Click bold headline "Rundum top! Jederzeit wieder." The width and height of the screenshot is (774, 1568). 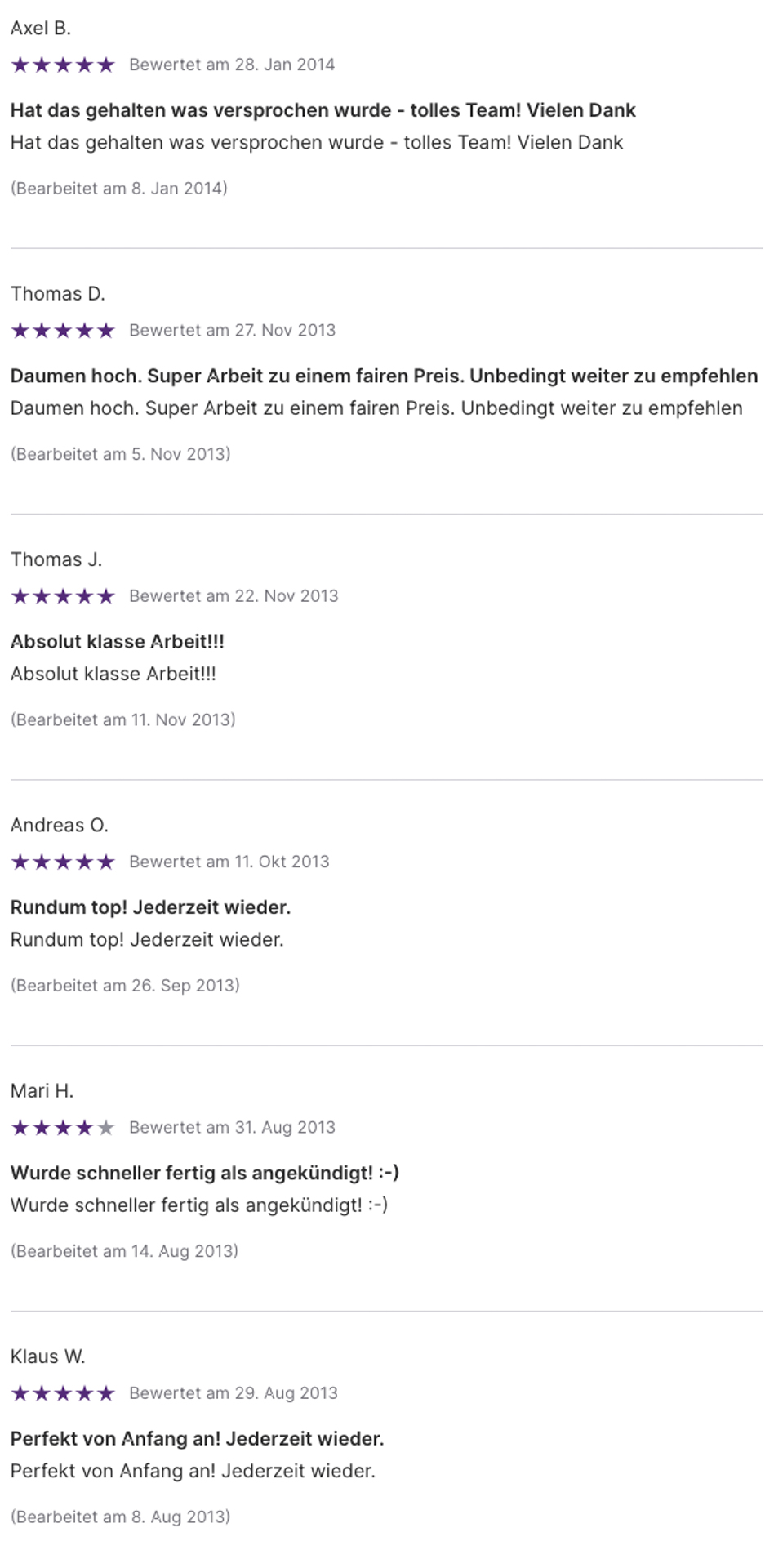[150, 907]
